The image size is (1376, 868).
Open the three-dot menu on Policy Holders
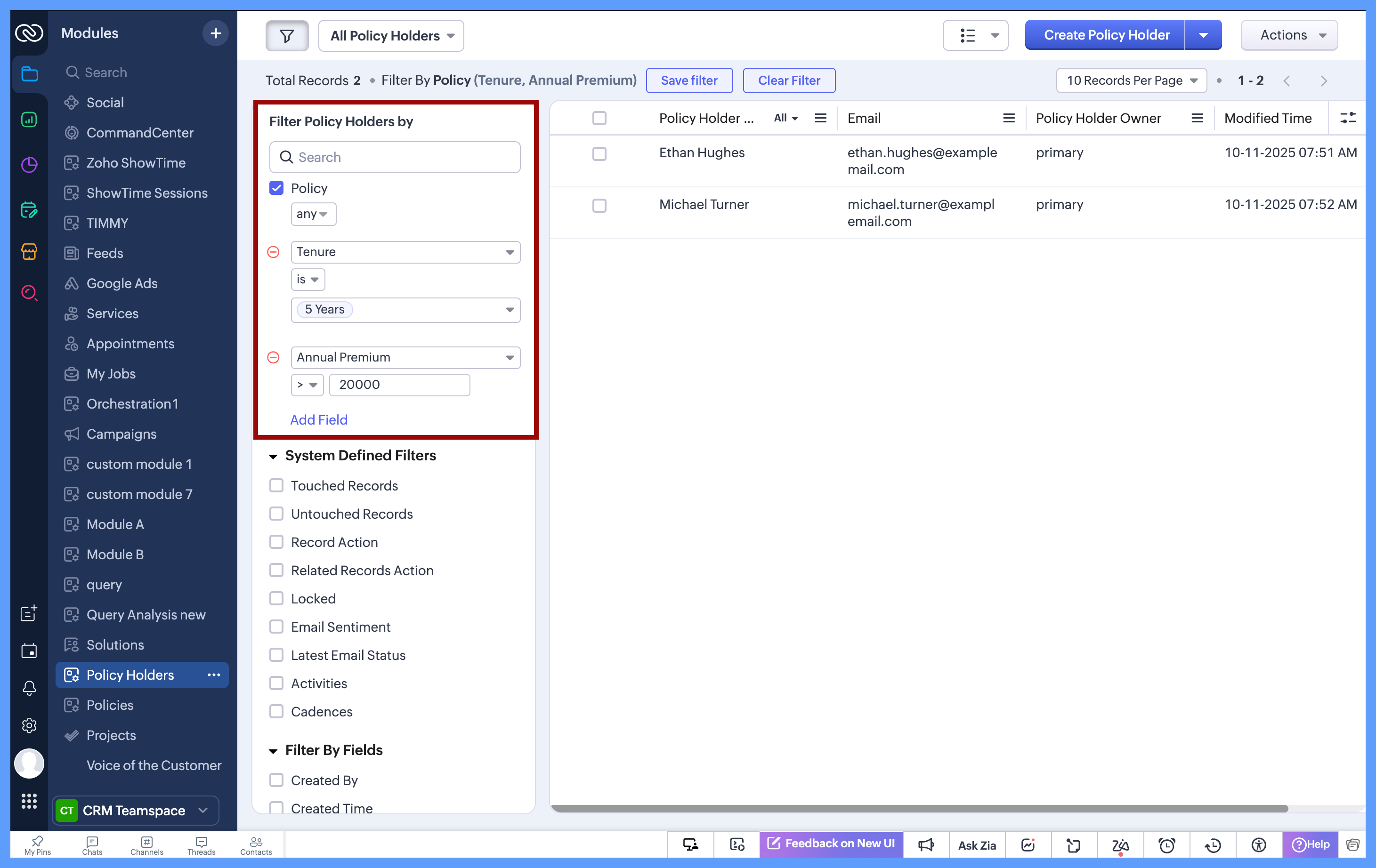point(214,675)
